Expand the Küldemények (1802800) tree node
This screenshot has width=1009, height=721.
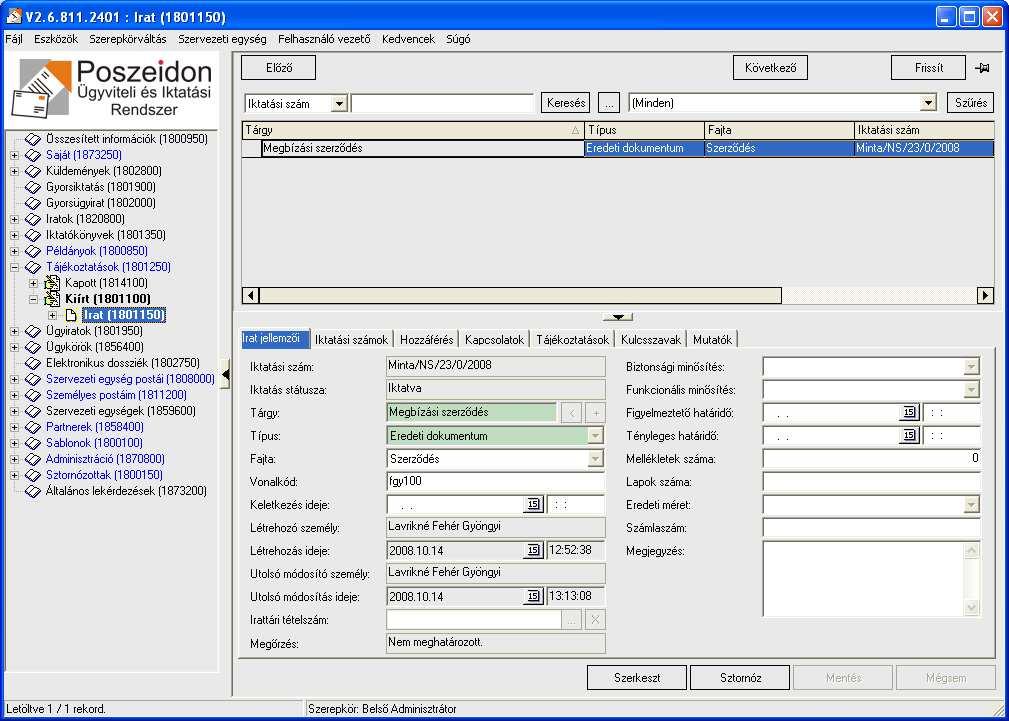(x=15, y=171)
